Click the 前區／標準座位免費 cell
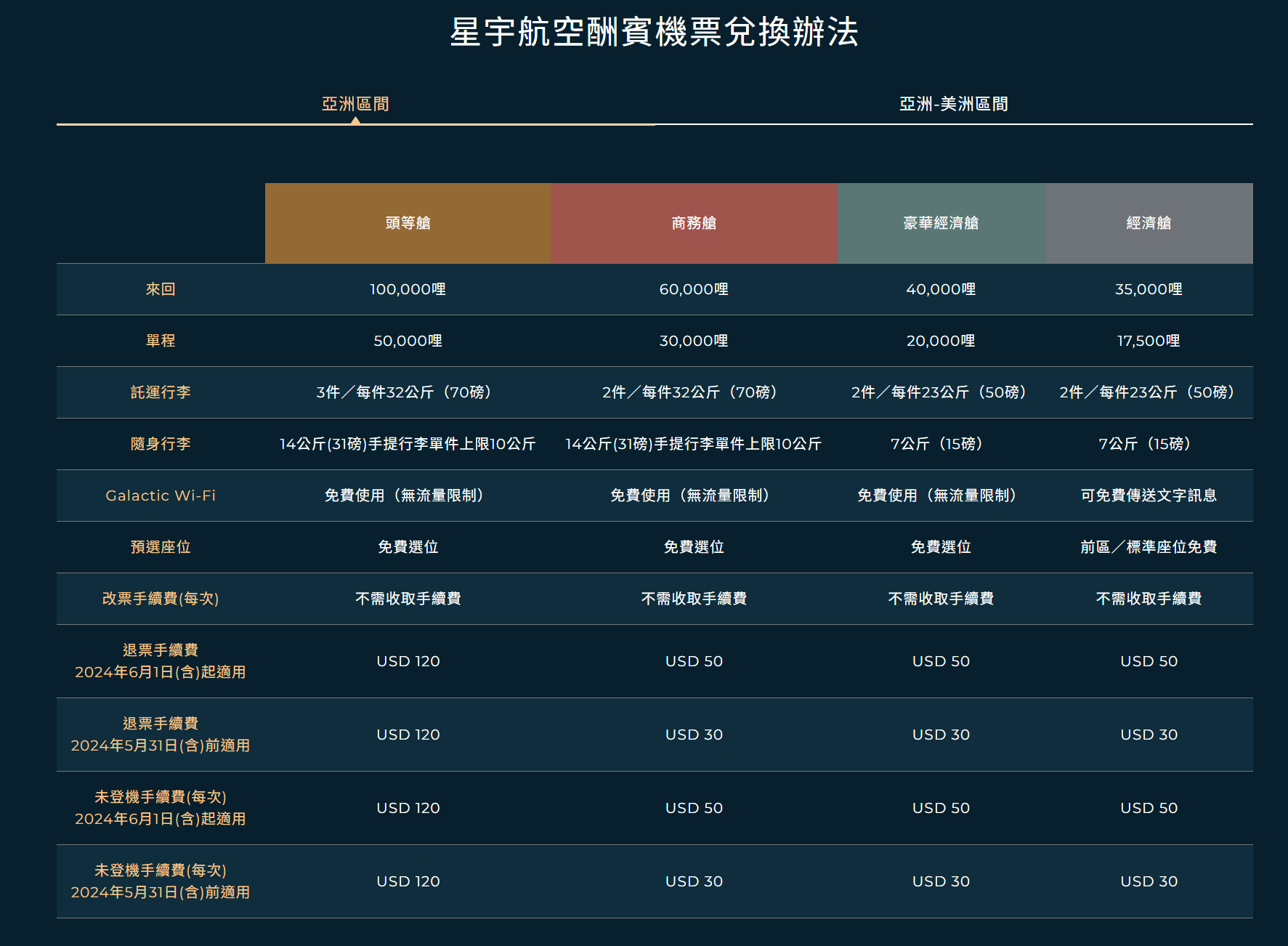The height and width of the screenshot is (946, 1288). coord(1149,547)
